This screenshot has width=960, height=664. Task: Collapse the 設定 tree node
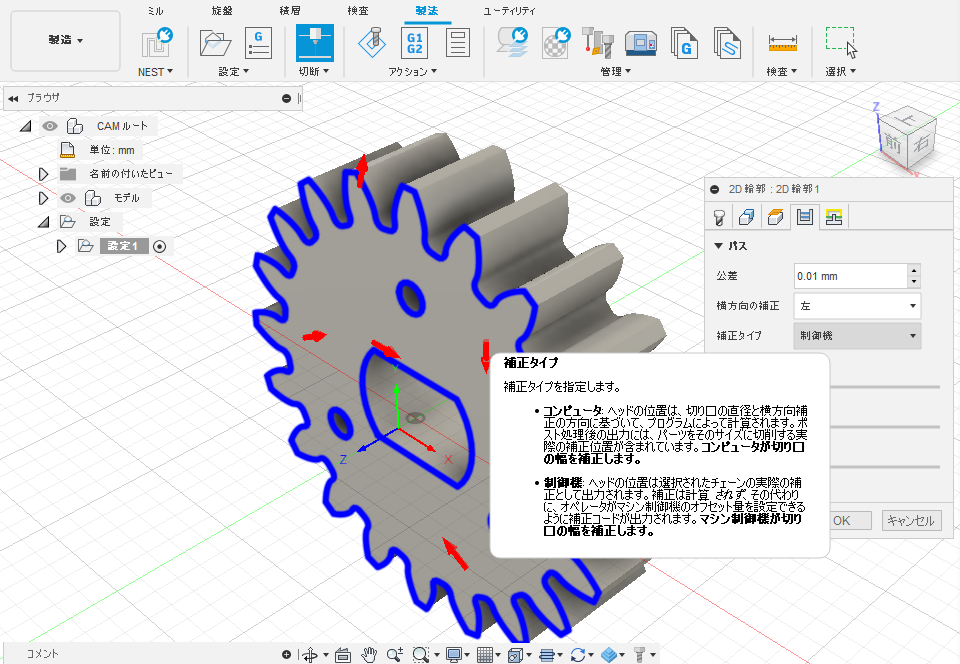(43, 222)
